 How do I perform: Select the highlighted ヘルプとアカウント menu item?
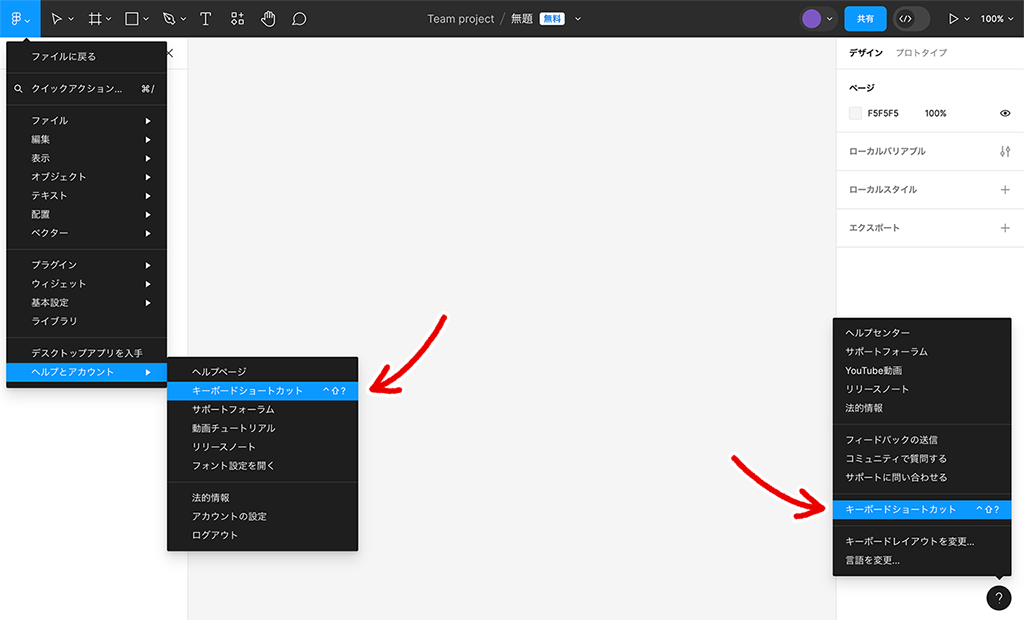pos(86,372)
